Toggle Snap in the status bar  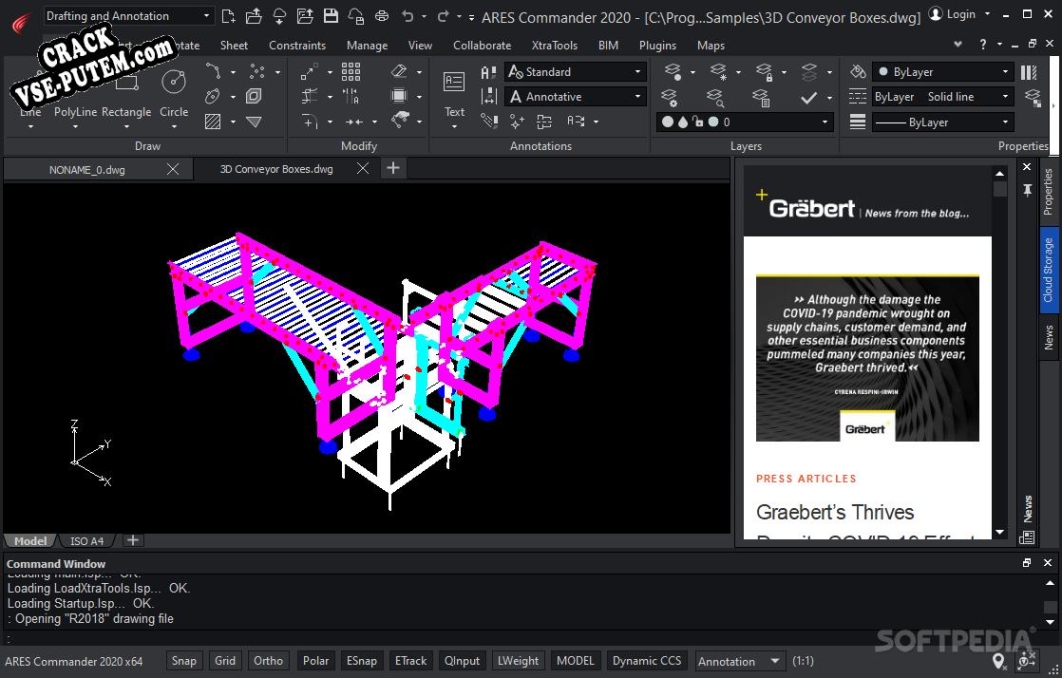pos(184,660)
